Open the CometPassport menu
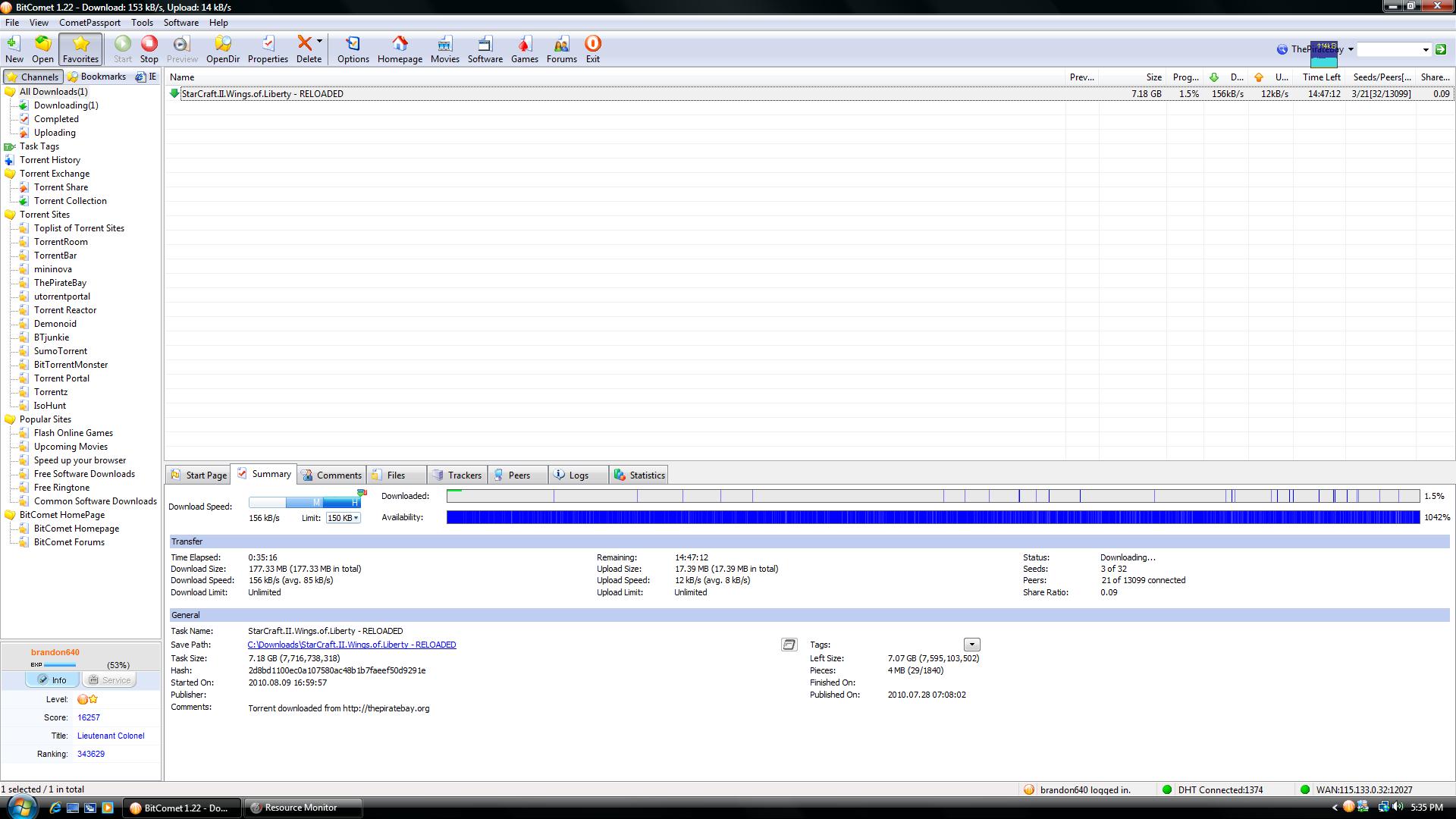Viewport: 1456px width, 819px height. pyautogui.click(x=90, y=23)
